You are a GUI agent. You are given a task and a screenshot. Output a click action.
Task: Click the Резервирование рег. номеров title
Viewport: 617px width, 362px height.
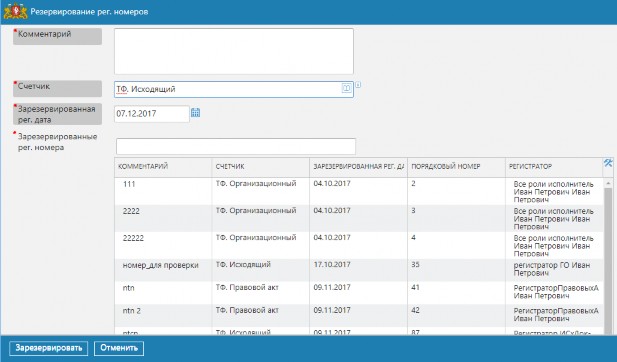tap(89, 12)
